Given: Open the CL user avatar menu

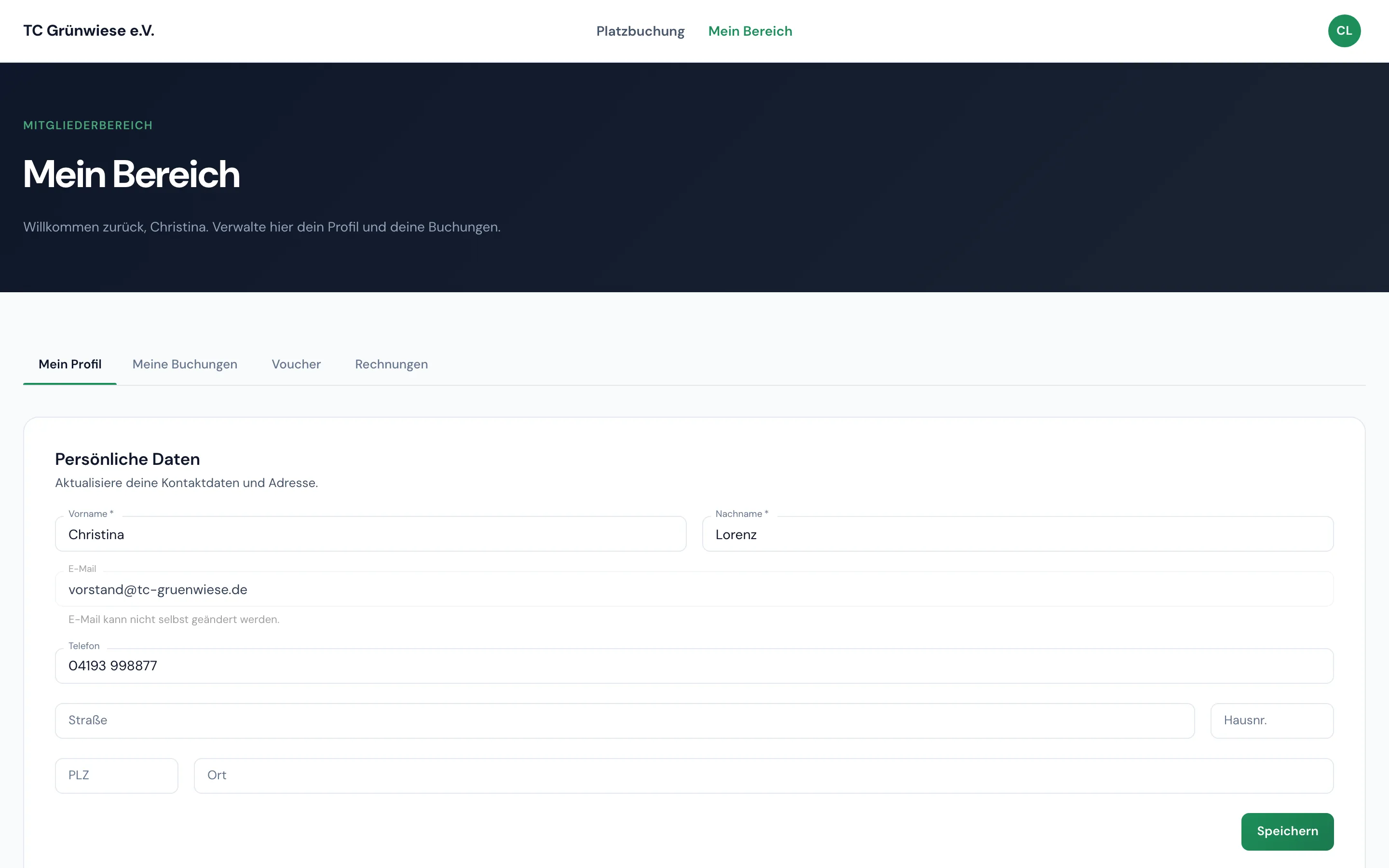Looking at the screenshot, I should 1344,31.
